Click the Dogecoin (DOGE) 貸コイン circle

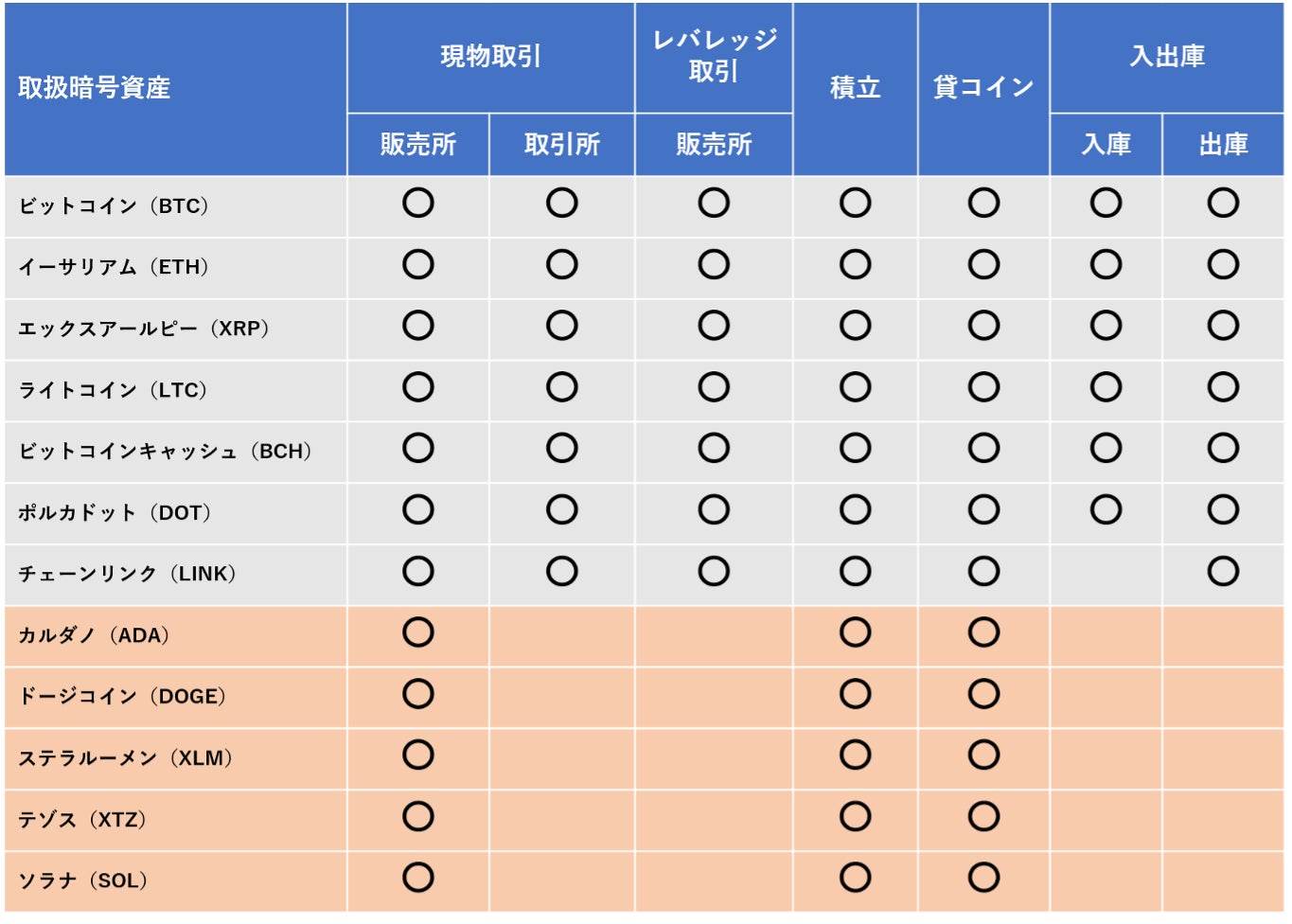983,694
